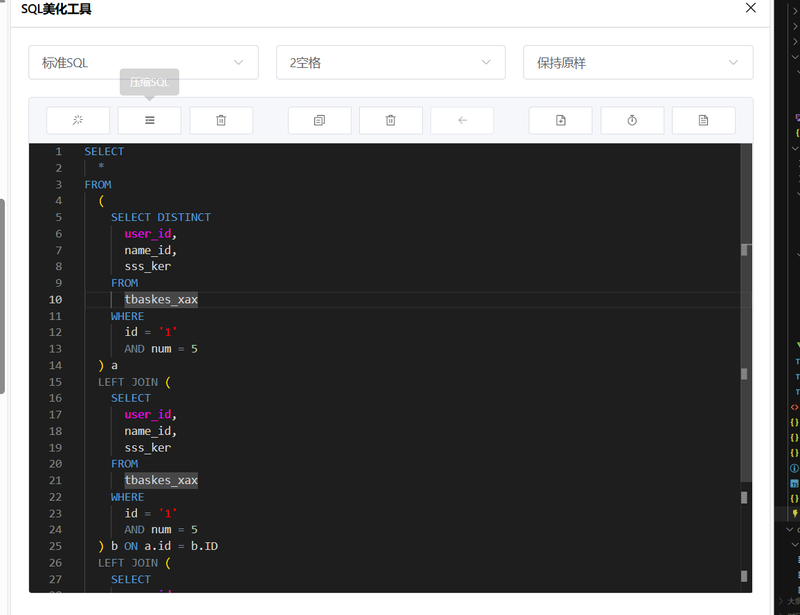
Task: Click LEFT JOIN on line 26
Action: click(x=128, y=563)
